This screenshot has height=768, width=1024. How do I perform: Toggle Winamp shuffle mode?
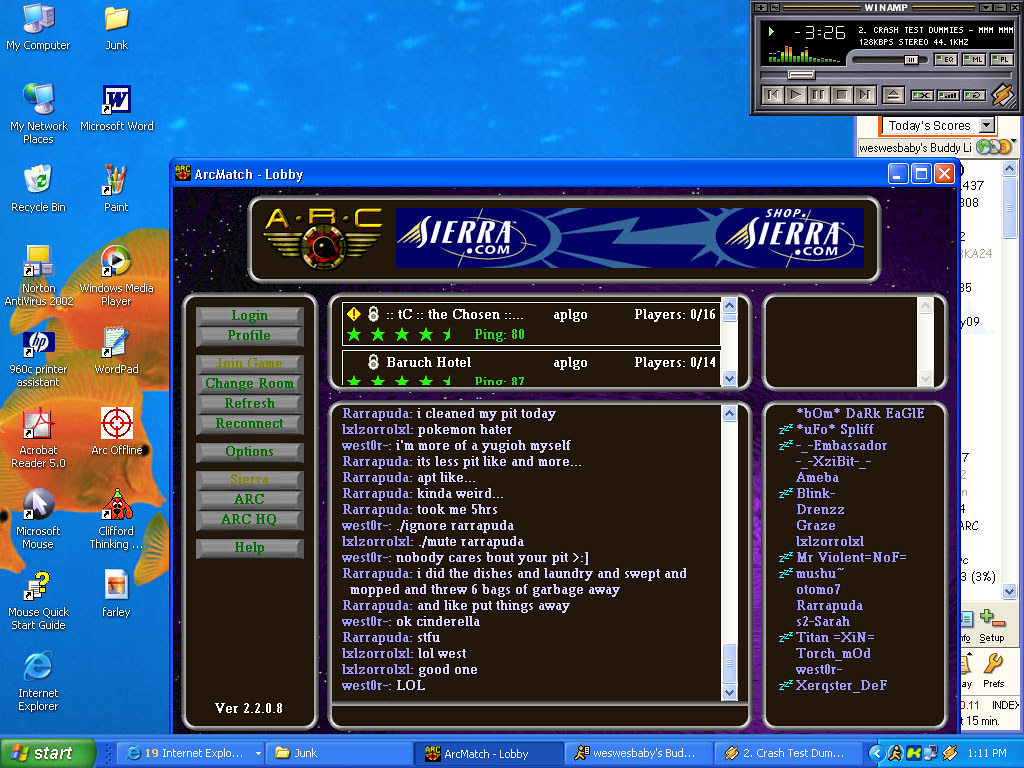point(921,95)
